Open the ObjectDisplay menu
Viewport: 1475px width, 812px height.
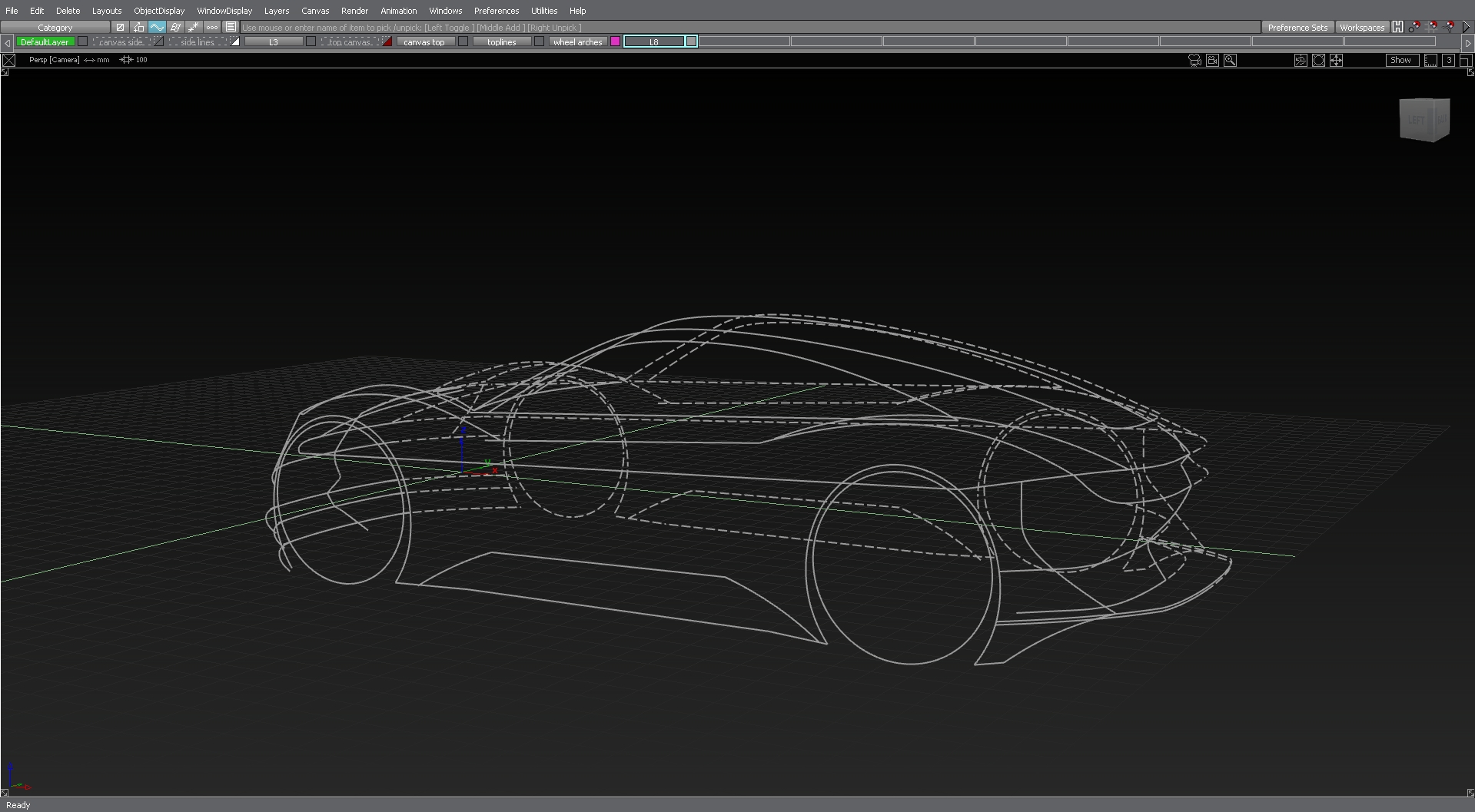pos(158,10)
